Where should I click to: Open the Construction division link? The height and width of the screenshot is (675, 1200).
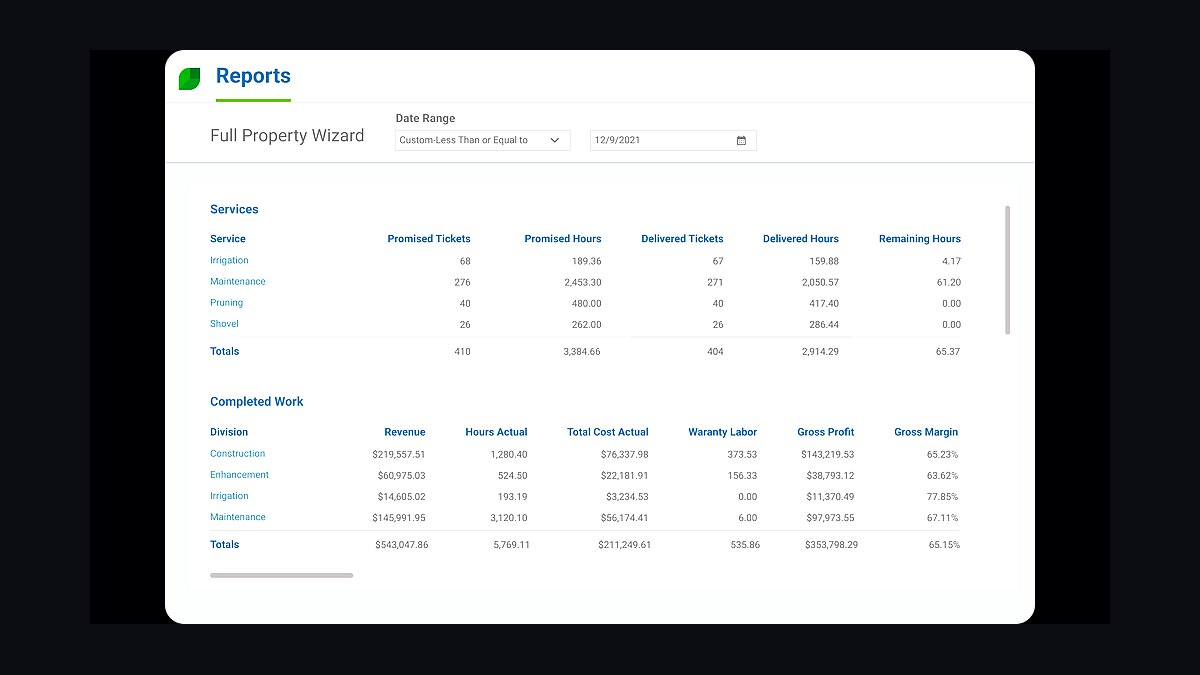[238, 454]
